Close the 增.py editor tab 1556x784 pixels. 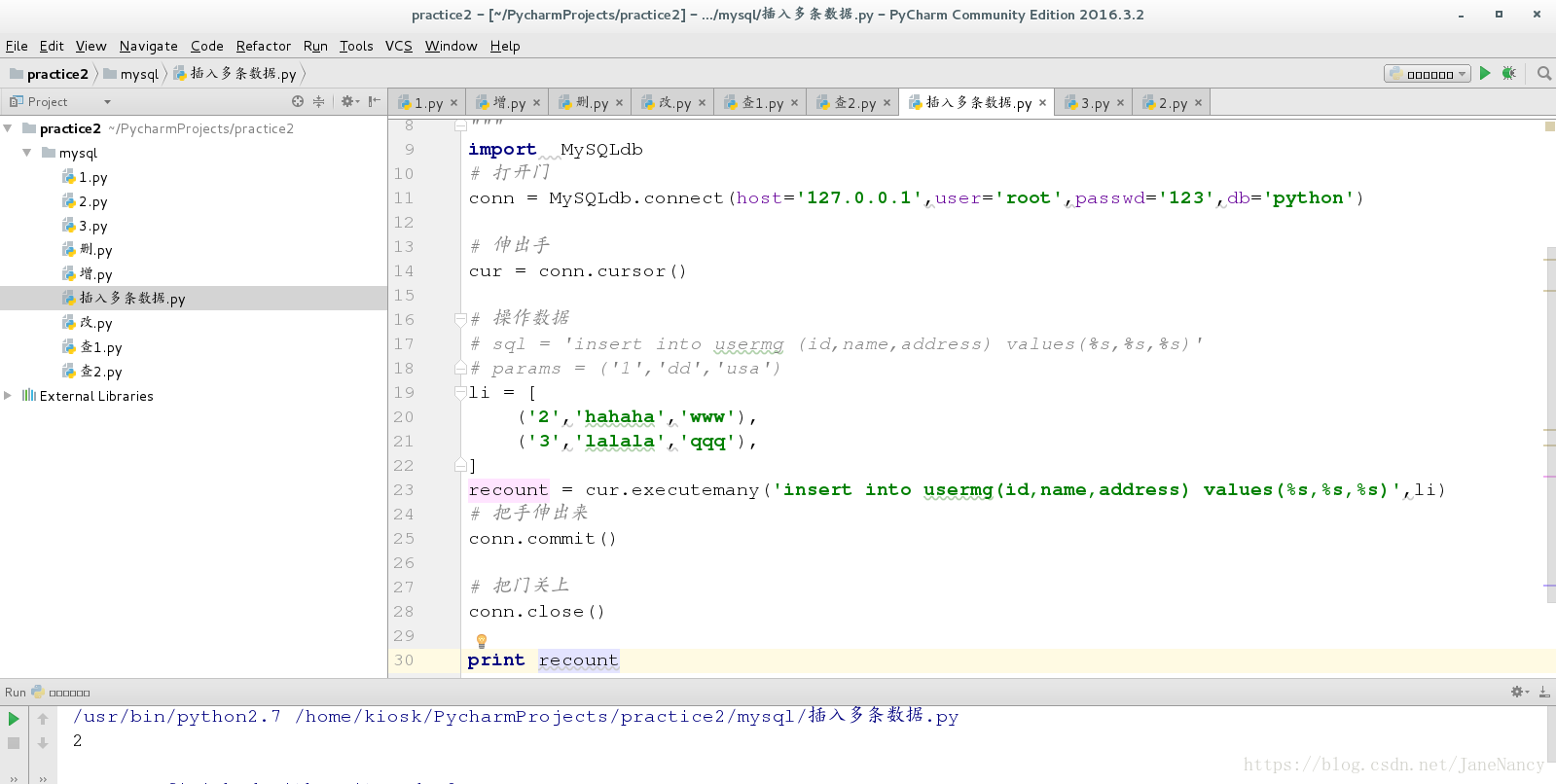536,102
